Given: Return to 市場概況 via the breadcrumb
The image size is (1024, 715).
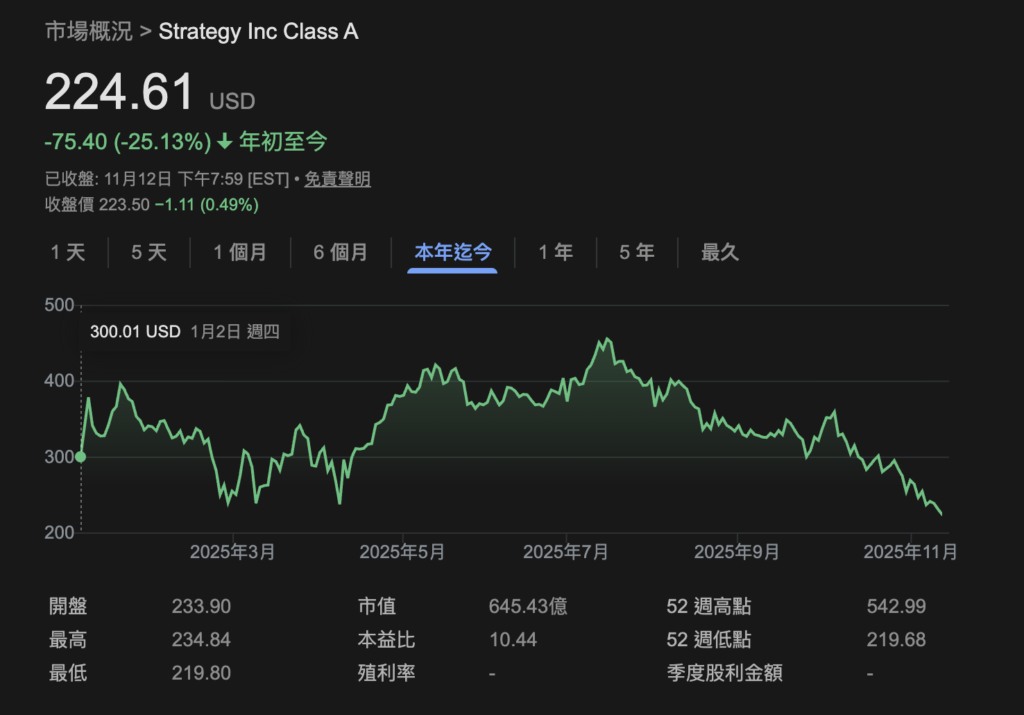Looking at the screenshot, I should pyautogui.click(x=88, y=31).
